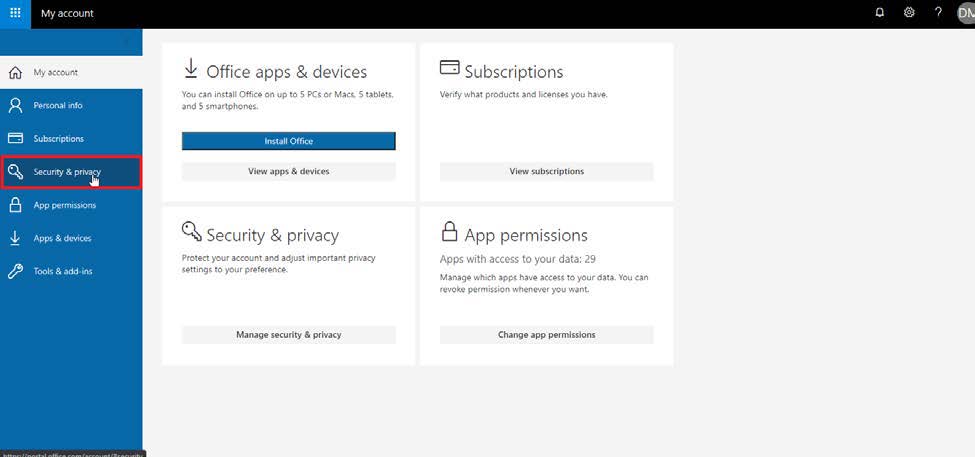Screen dimensions: 975x457
Task: Click the home icon beside My account
Action: click(x=16, y=73)
